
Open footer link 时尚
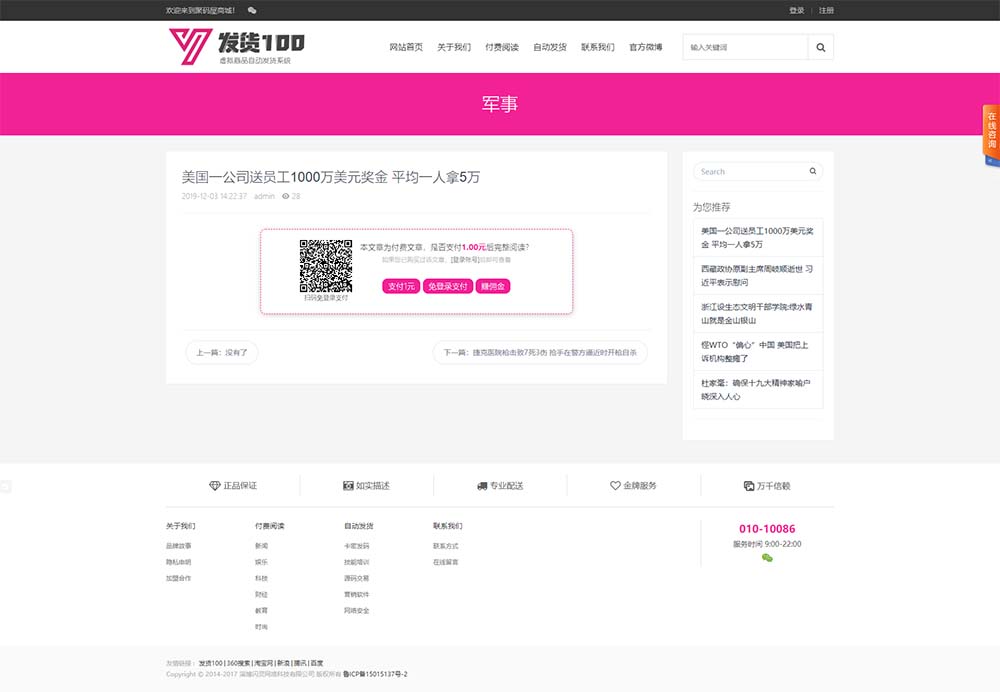261,627
